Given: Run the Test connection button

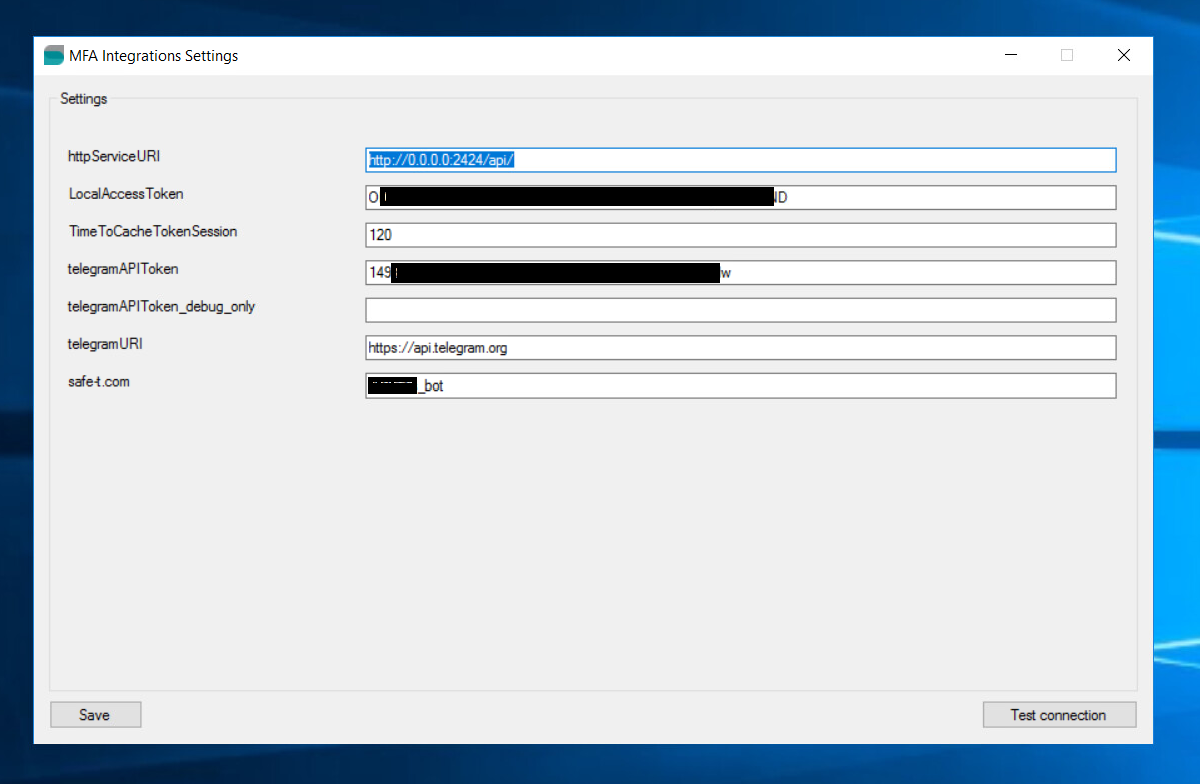Looking at the screenshot, I should [x=1059, y=715].
